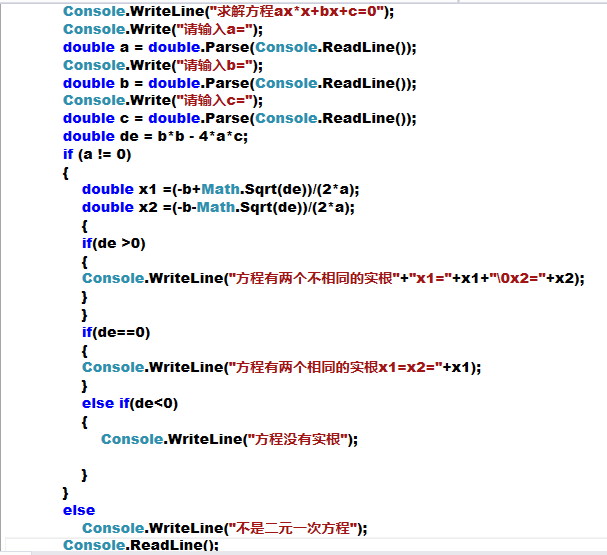This screenshot has height=555, width=607.
Task: Click the final Console.ReadLine(); line
Action: [x=141, y=545]
